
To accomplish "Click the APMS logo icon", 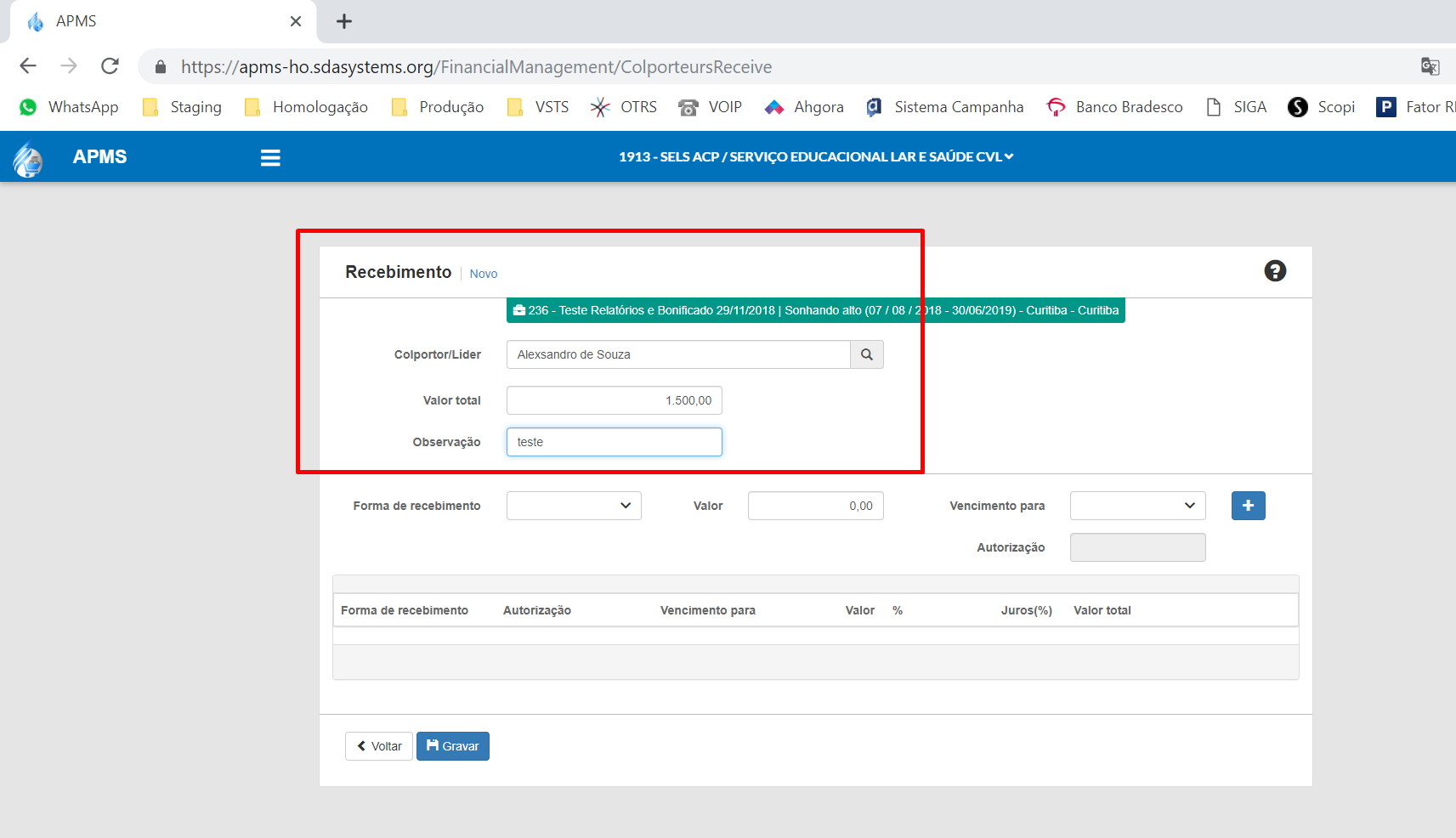I will [28, 158].
